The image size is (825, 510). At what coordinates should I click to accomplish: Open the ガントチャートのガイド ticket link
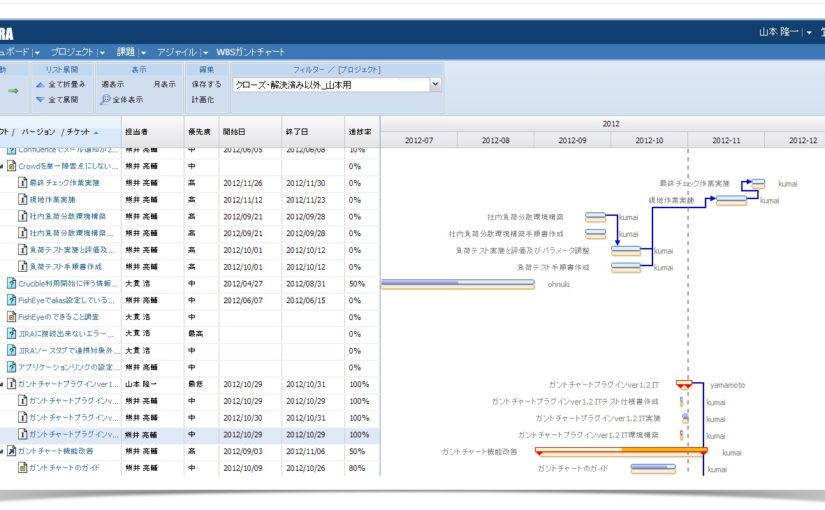[64, 467]
